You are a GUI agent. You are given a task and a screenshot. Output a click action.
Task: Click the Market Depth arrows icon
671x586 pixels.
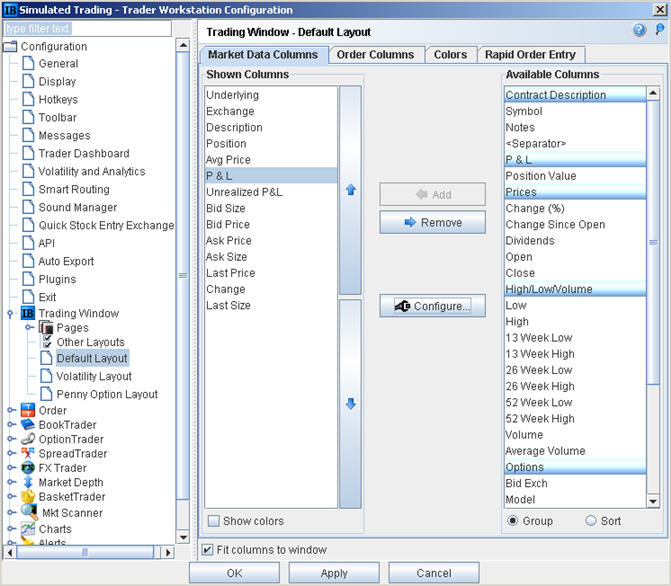[28, 482]
